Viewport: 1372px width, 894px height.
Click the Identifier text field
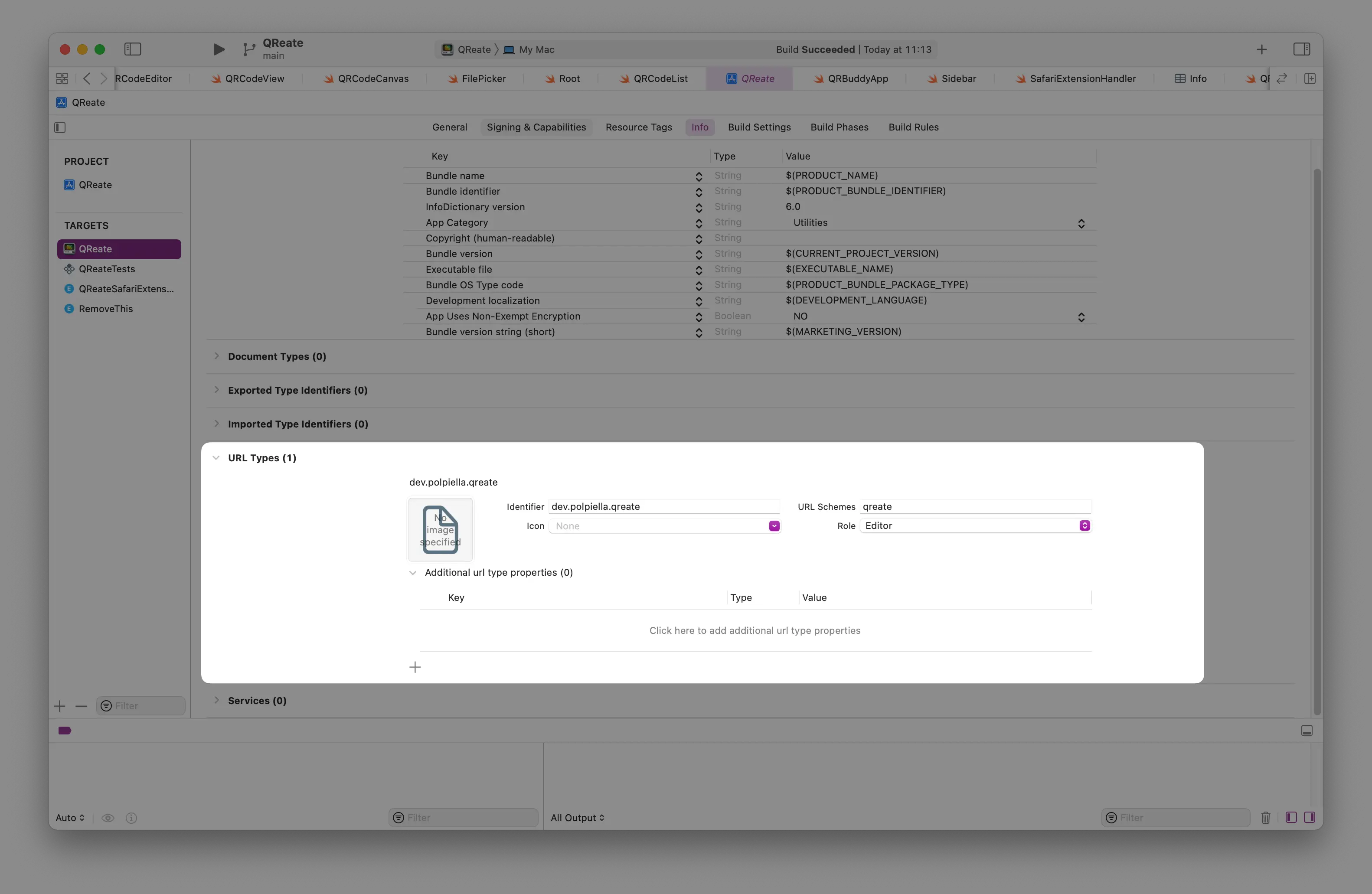click(x=664, y=507)
